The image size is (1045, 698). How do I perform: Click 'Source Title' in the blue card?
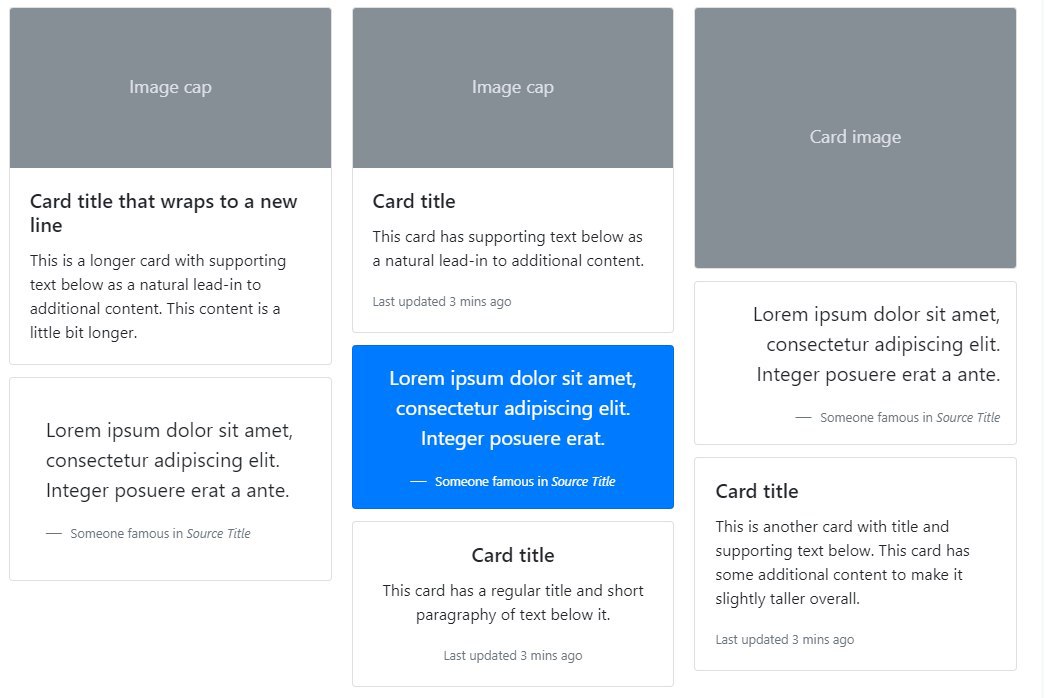(x=583, y=481)
